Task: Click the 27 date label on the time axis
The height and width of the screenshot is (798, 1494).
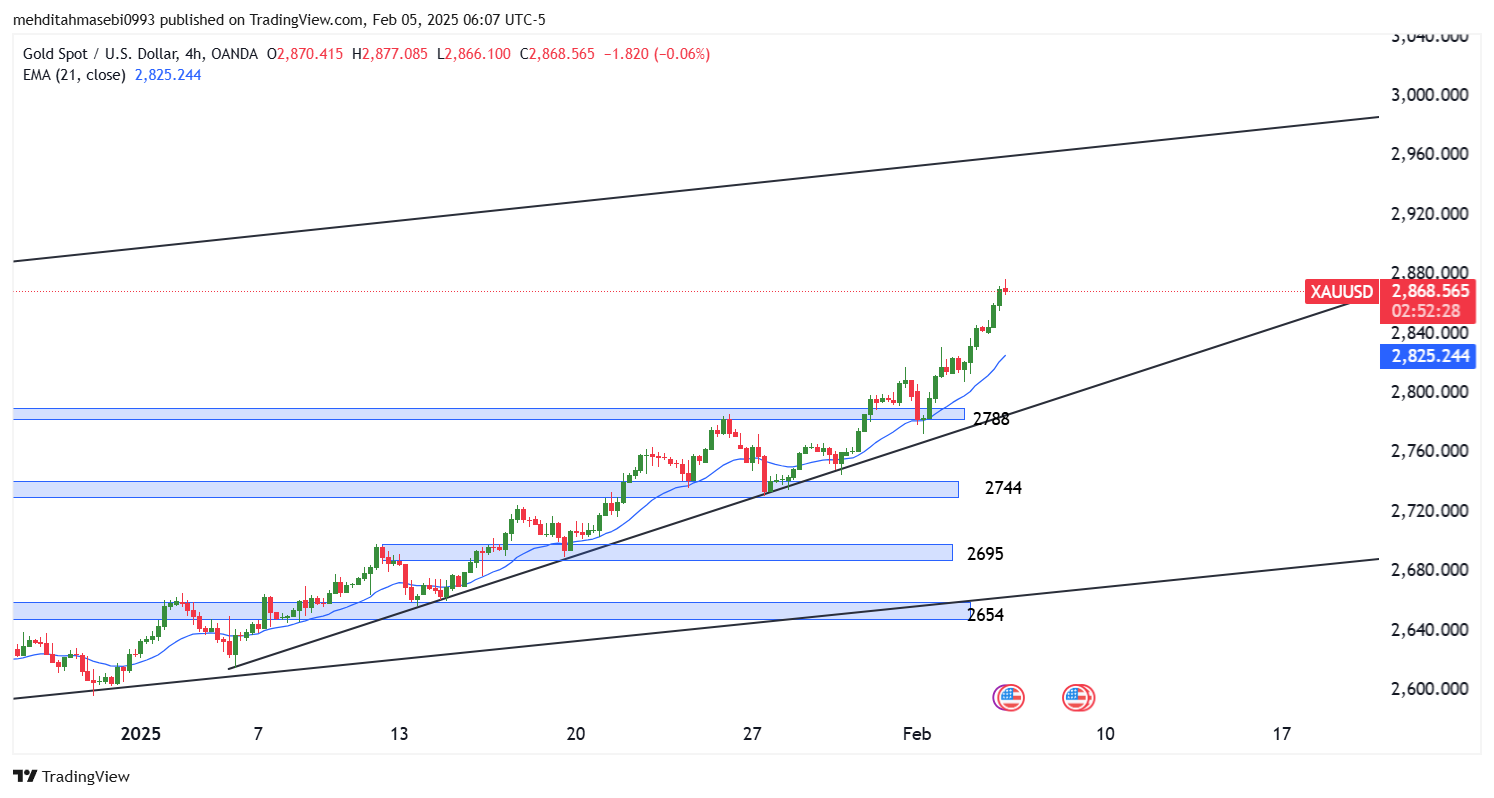Action: (x=753, y=734)
